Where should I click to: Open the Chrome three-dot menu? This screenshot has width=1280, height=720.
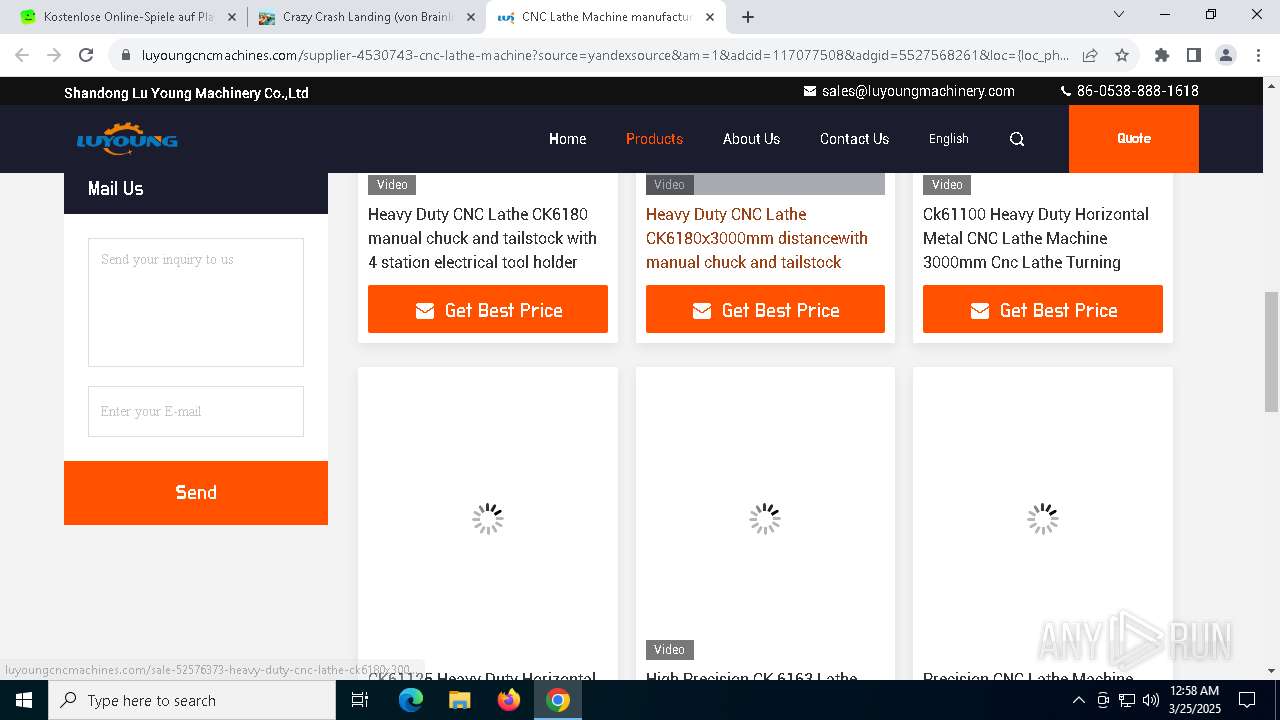pyautogui.click(x=1257, y=55)
